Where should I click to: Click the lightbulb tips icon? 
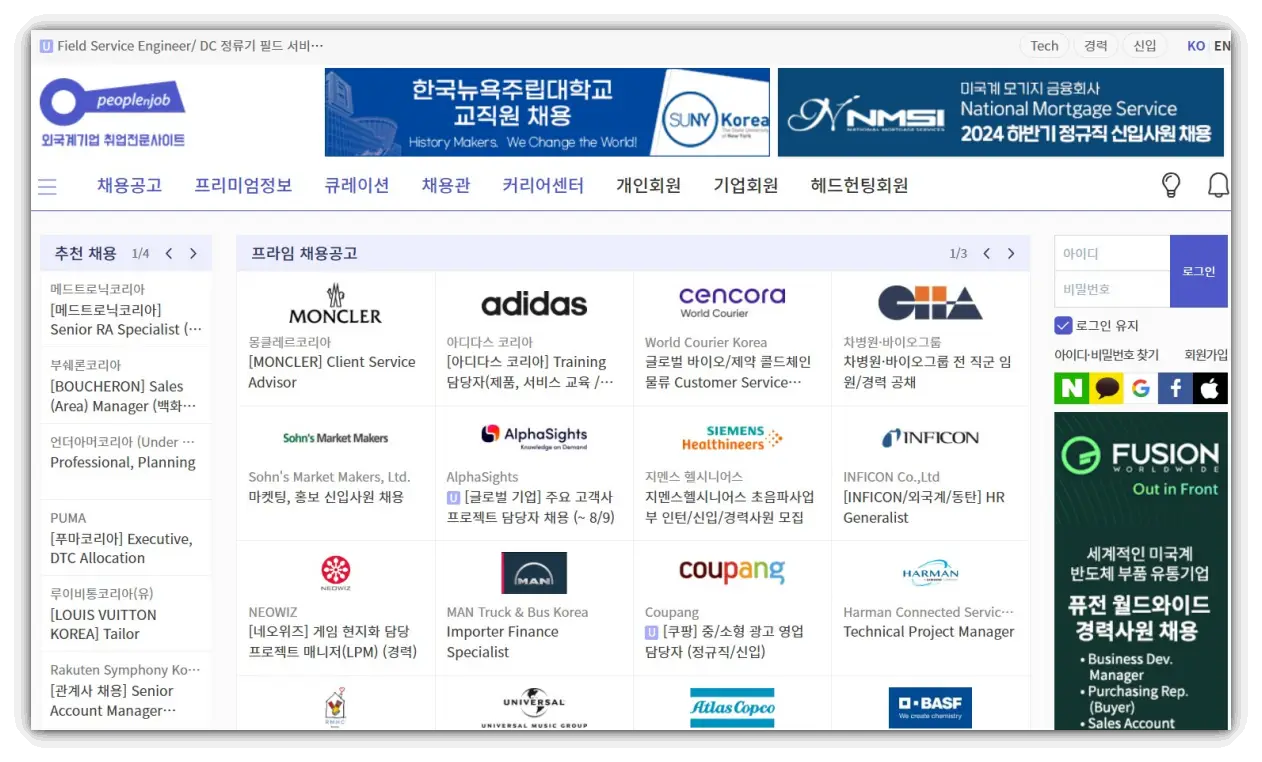[x=1170, y=185]
